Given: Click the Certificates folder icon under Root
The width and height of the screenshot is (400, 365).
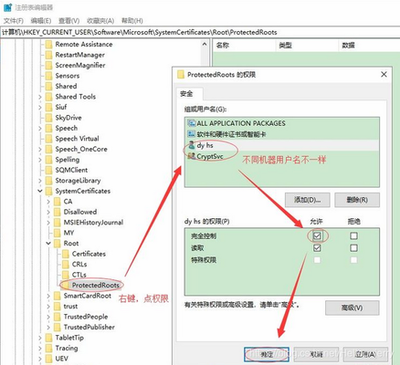Looking at the screenshot, I should pyautogui.click(x=65, y=254).
